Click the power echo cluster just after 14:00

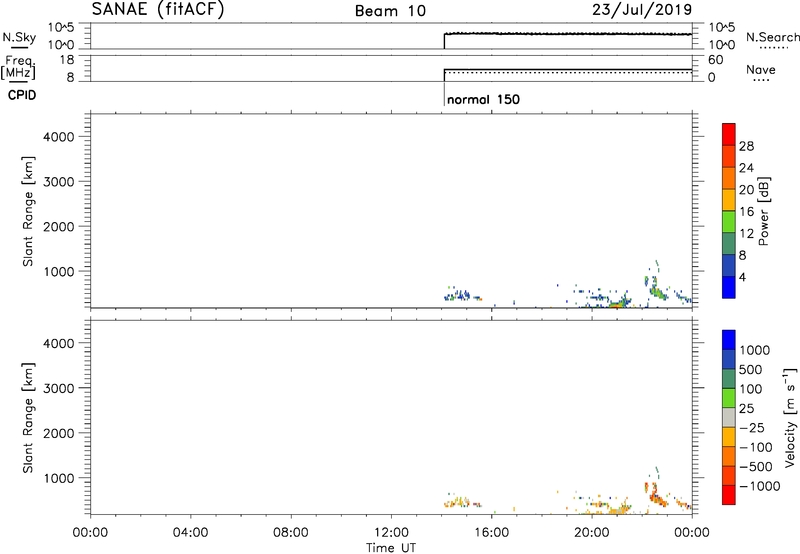tap(462, 295)
